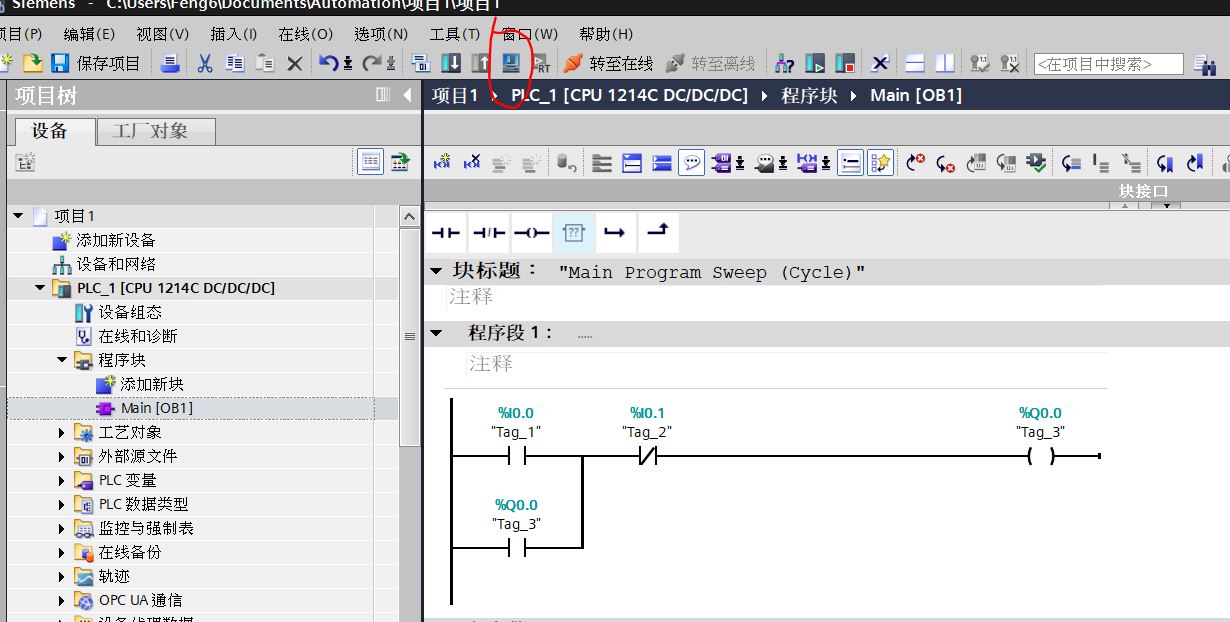Insert a normally open contact

click(x=446, y=233)
